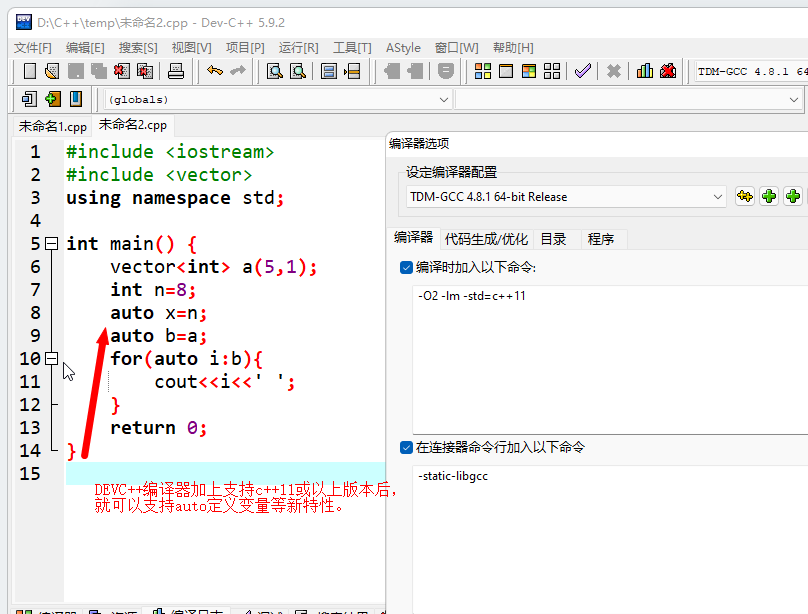Open the 帮助[H] menu
808x614 pixels.
[x=513, y=48]
